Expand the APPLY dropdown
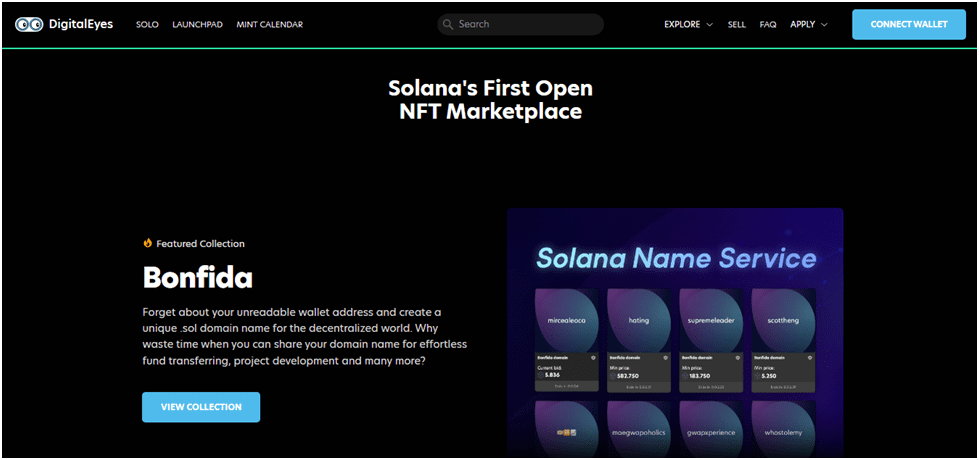979x460 pixels. pos(809,24)
